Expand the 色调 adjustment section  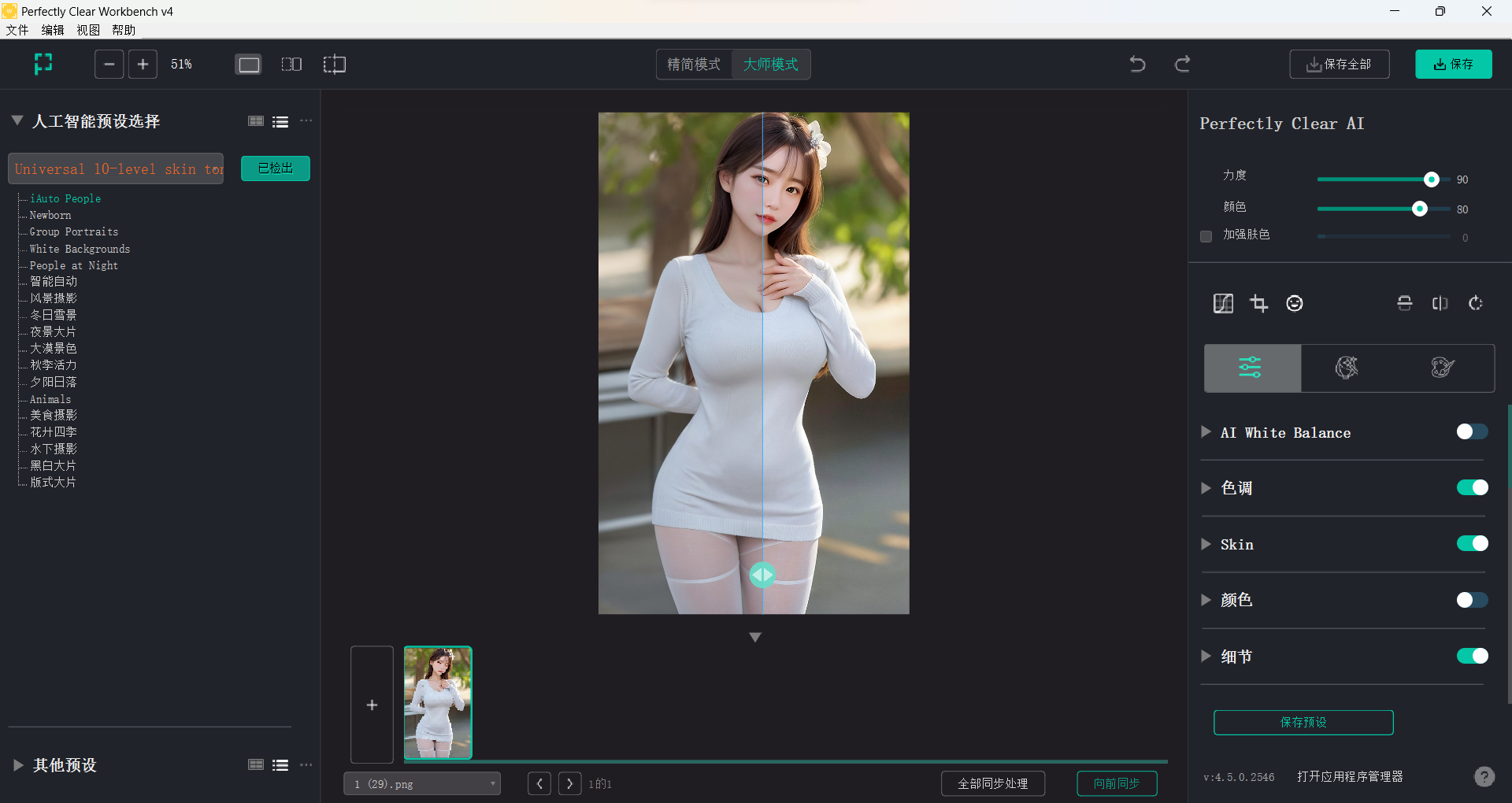[1205, 487]
